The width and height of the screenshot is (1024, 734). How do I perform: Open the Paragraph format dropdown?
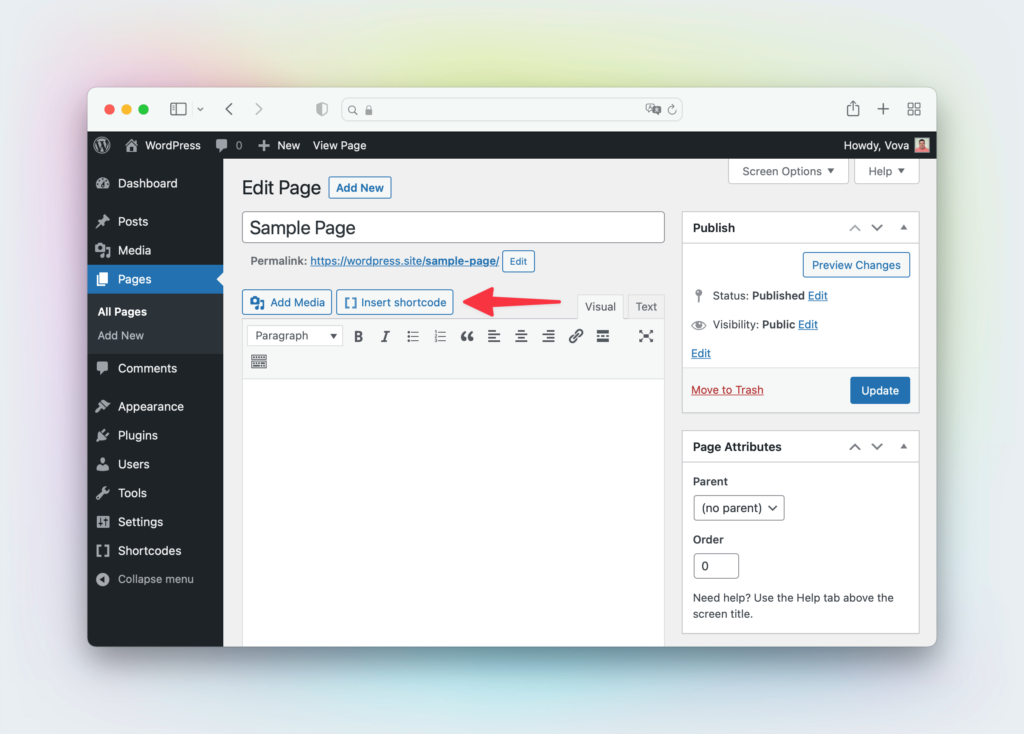(295, 336)
